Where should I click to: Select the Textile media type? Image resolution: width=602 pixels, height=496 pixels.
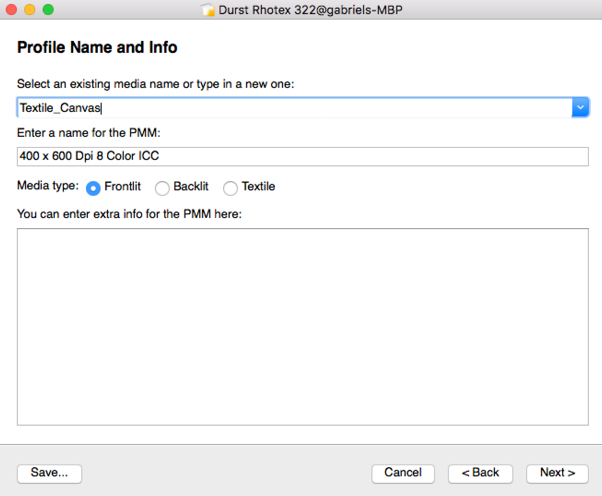[230, 188]
